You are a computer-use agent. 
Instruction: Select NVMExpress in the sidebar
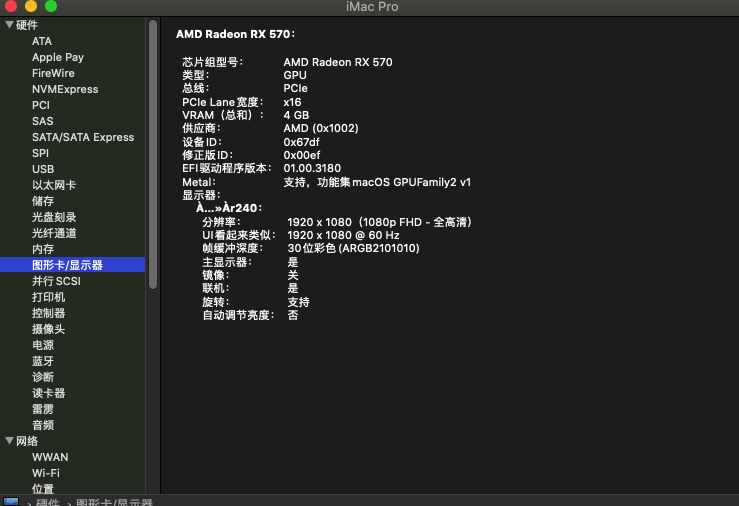tap(65, 90)
